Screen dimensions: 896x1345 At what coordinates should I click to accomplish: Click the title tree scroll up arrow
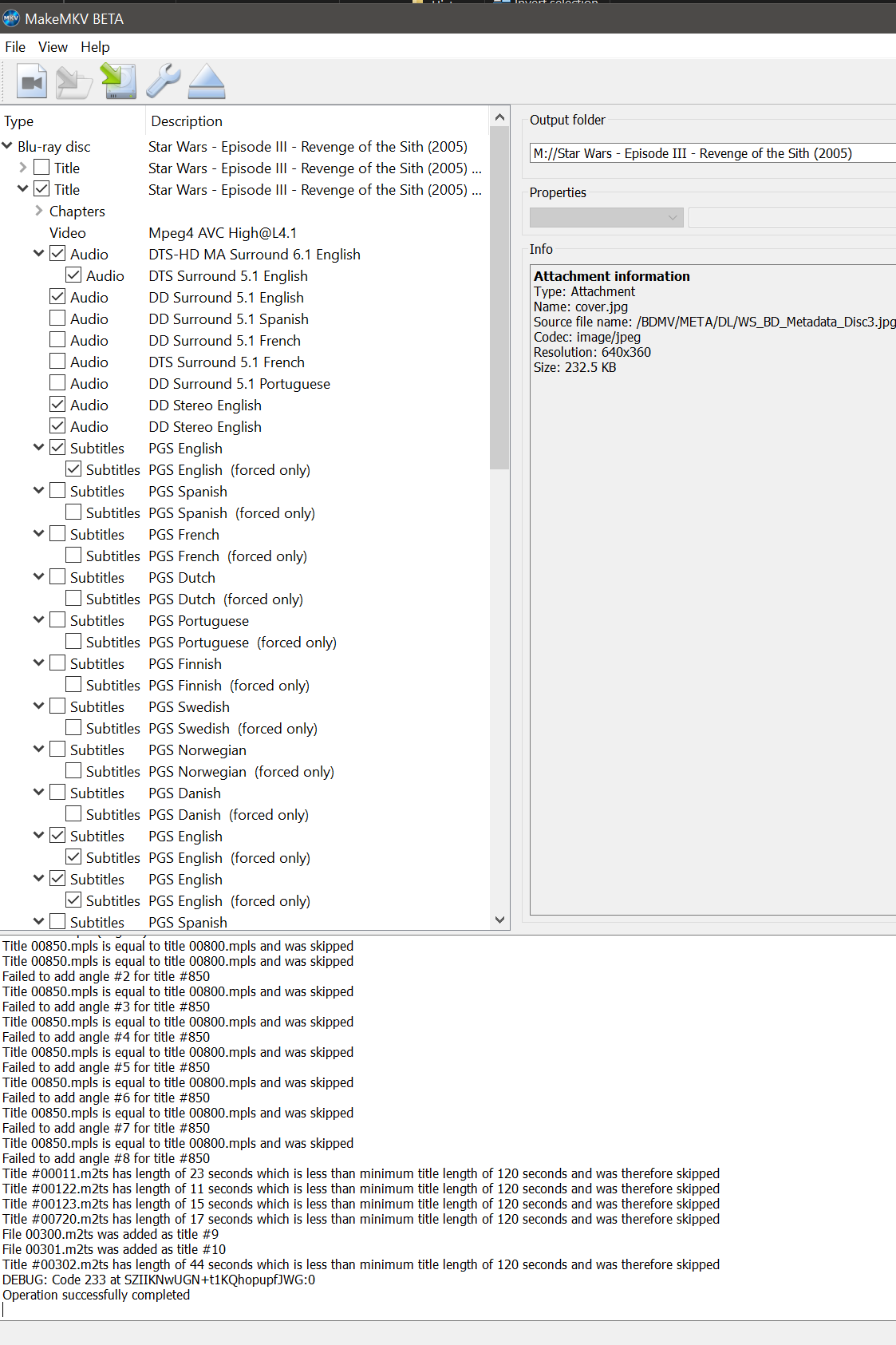coord(500,117)
